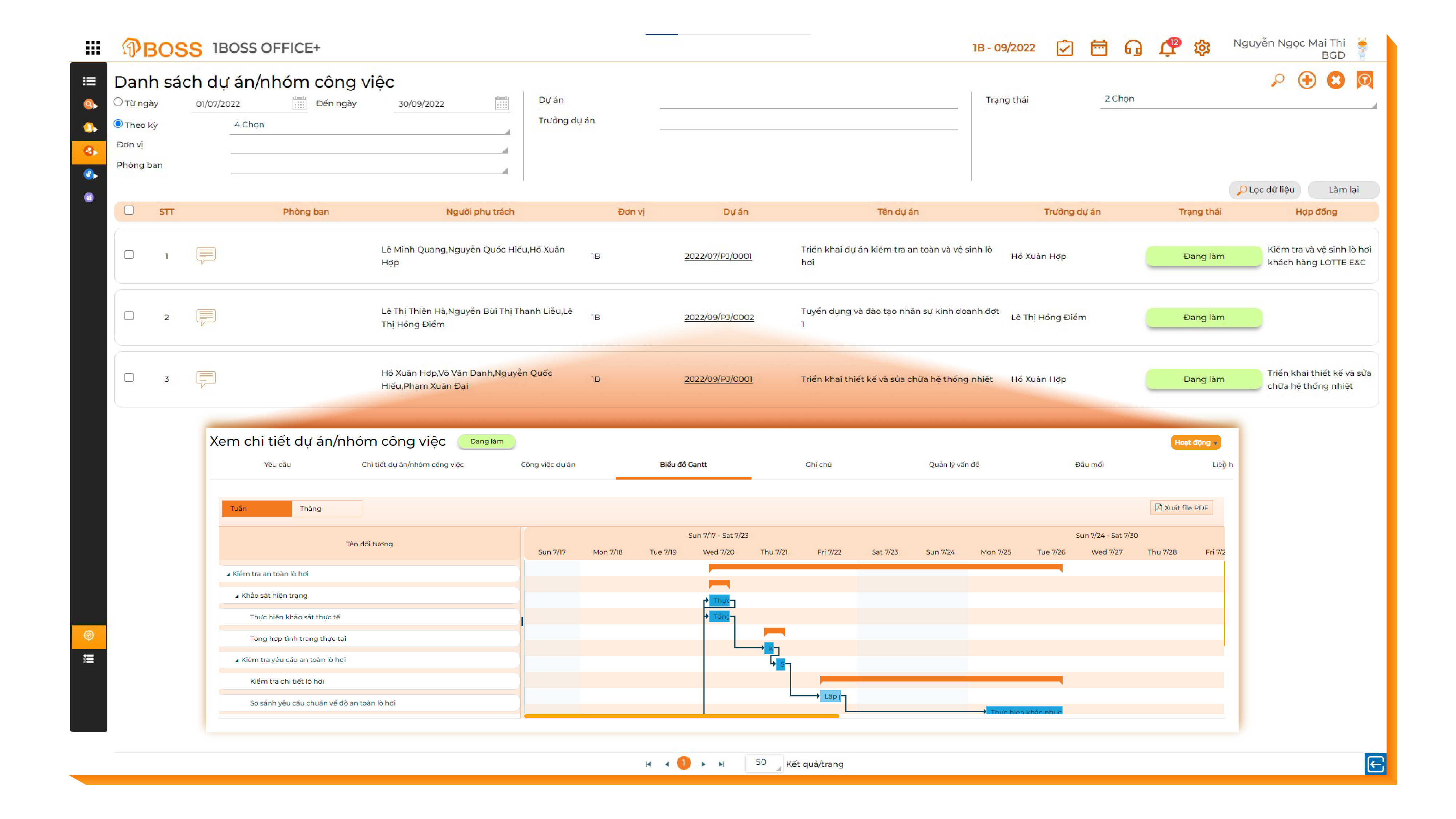The image size is (1456, 819).
Task: Toggle the select-all header checkbox
Action: [x=129, y=210]
